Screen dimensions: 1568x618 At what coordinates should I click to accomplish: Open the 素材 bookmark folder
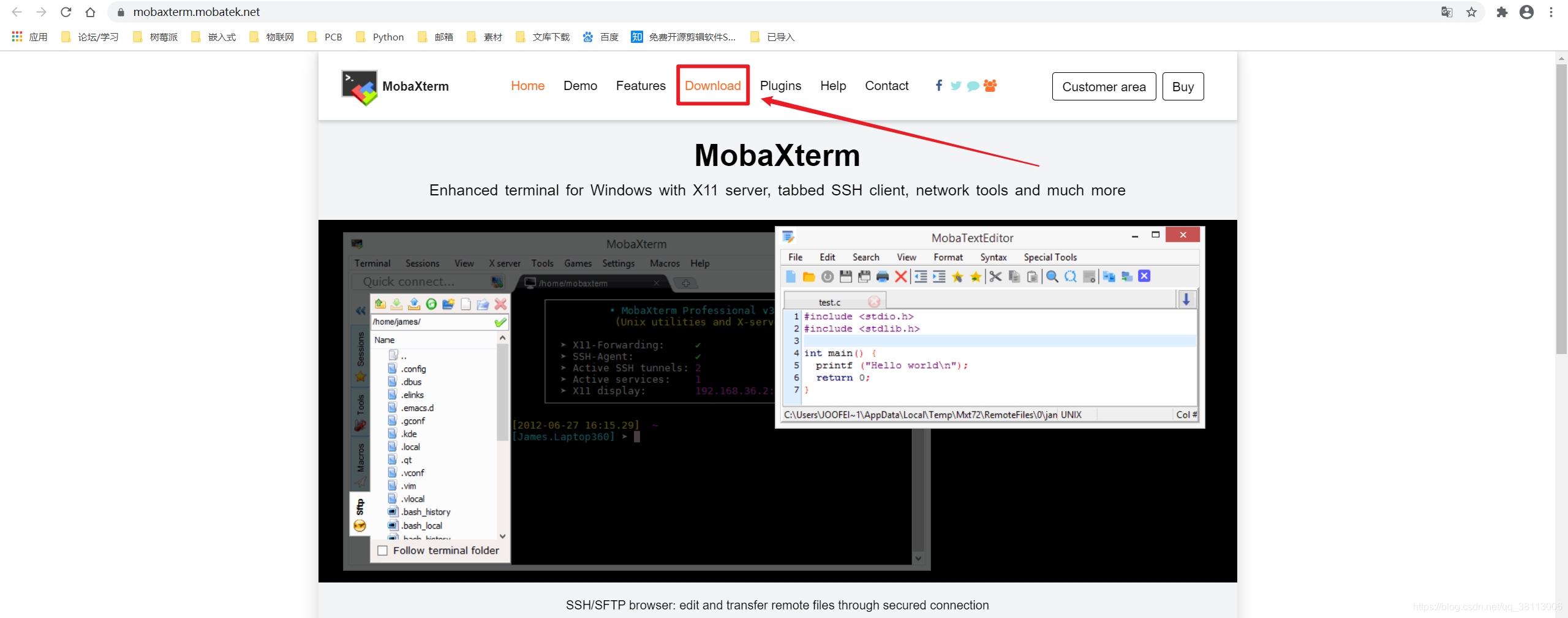[x=484, y=37]
